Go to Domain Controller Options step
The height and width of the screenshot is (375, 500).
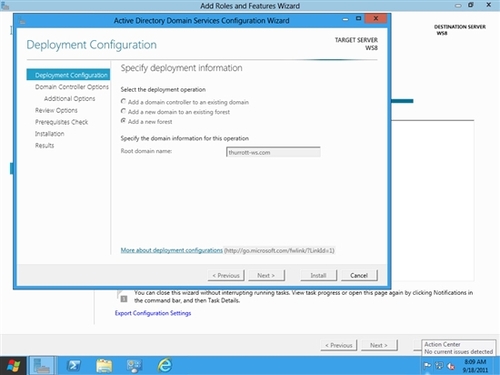(72, 87)
